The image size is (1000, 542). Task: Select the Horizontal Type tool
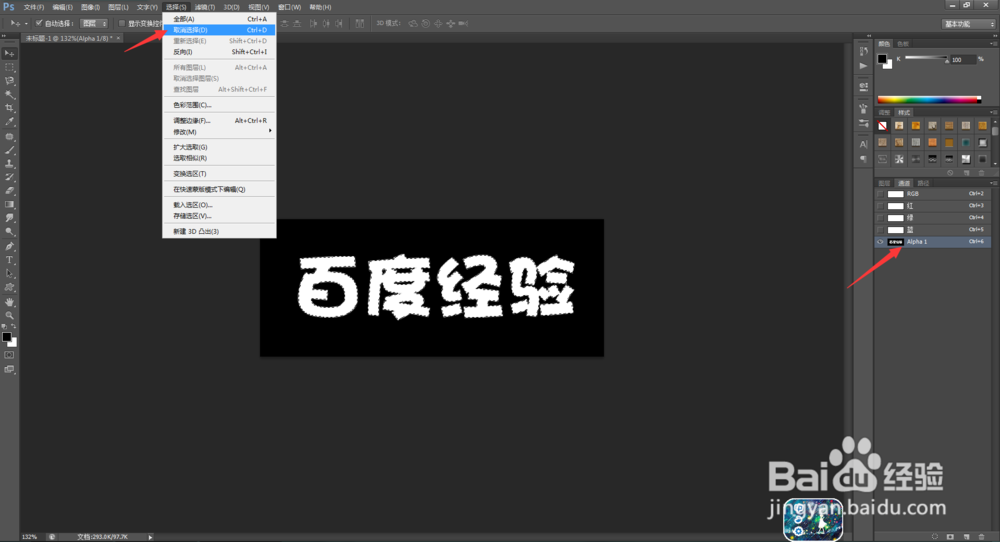tap(10, 260)
